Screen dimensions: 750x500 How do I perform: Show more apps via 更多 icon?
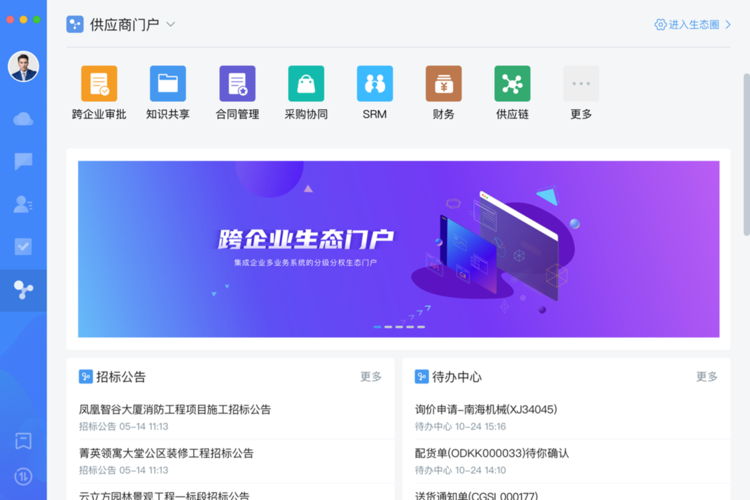coord(581,84)
